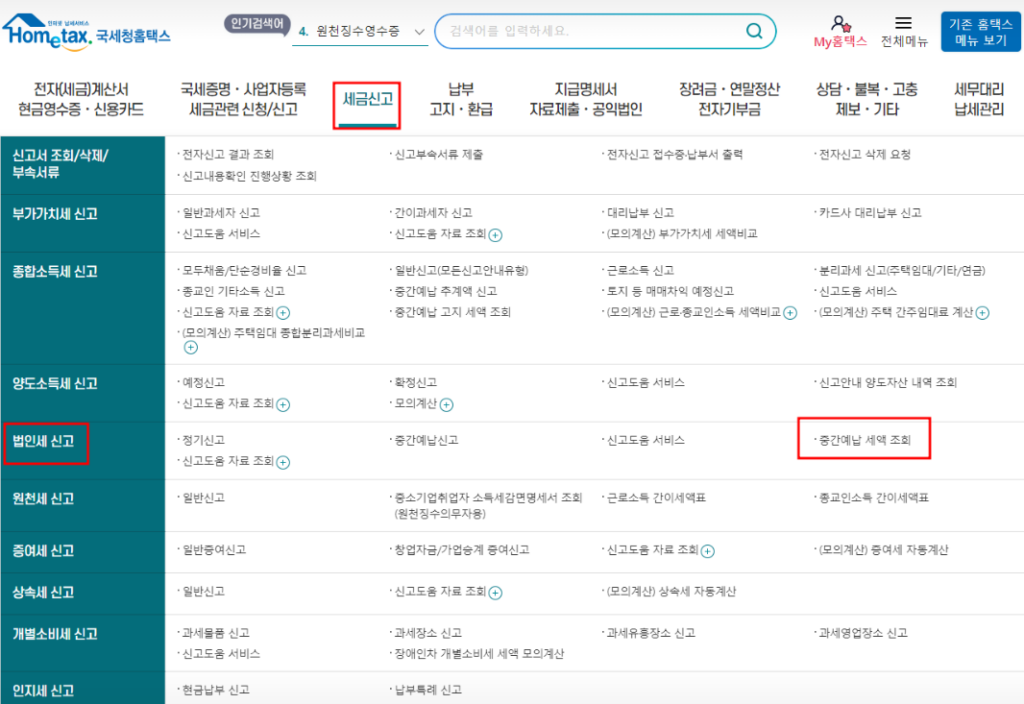Open My홈택스 user icon

840,24
